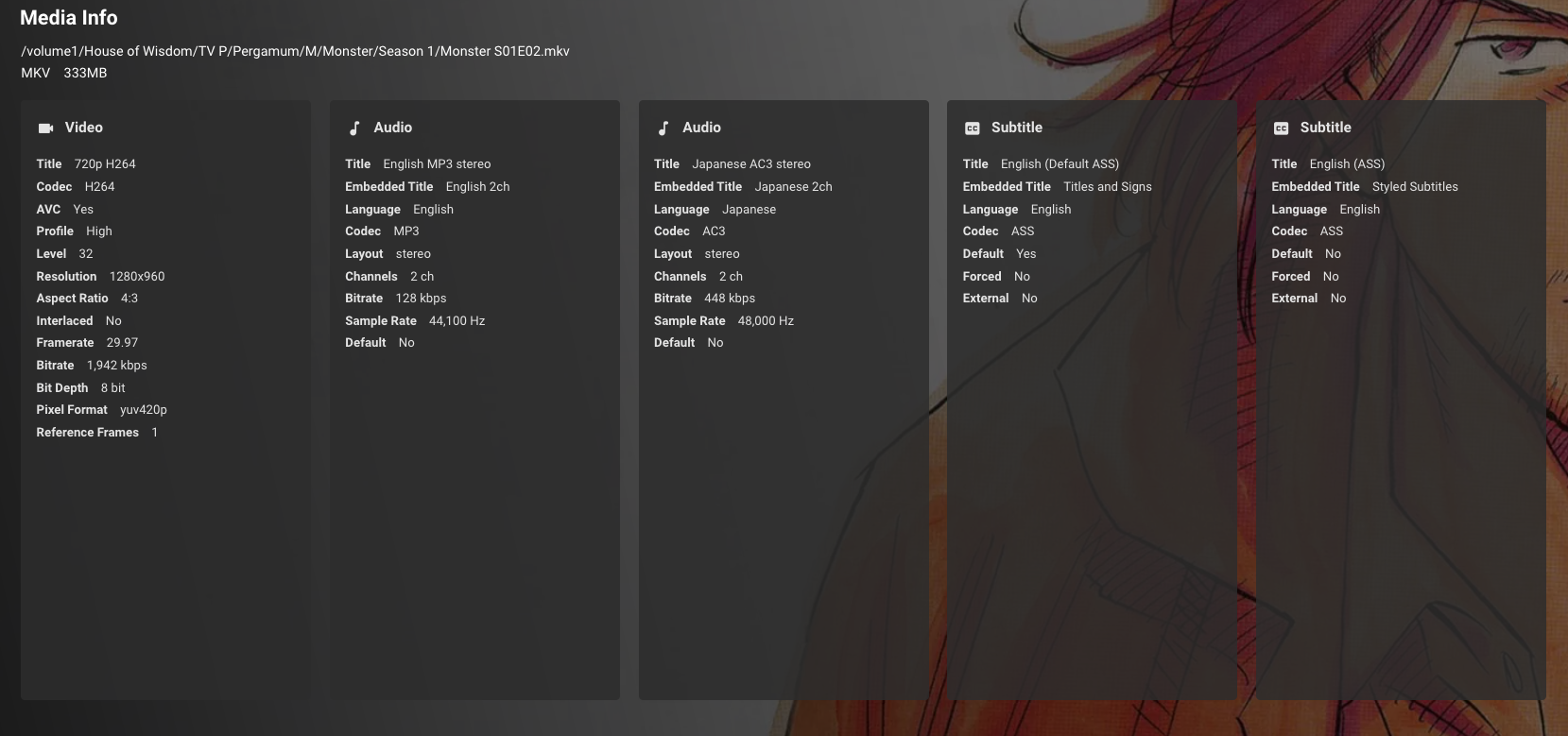
Task: Click the 333MB file size text
Action: [x=85, y=73]
